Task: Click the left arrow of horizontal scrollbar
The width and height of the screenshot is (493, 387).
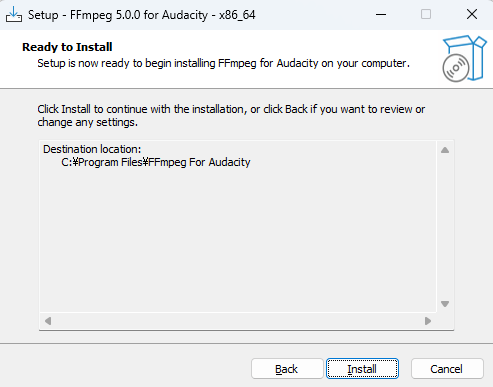Action: point(48,321)
